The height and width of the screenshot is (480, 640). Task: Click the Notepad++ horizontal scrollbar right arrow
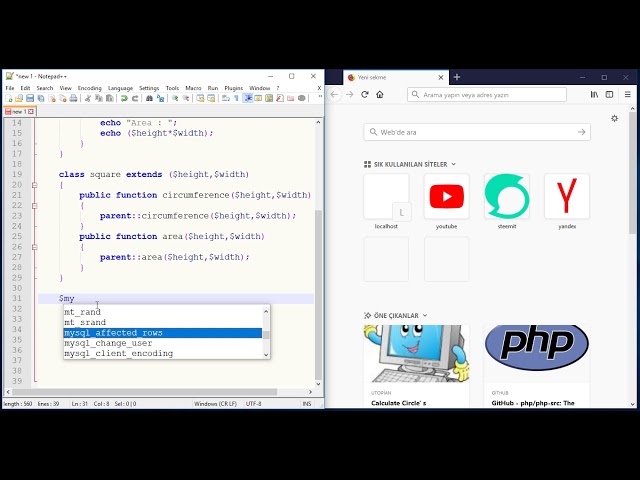point(311,392)
